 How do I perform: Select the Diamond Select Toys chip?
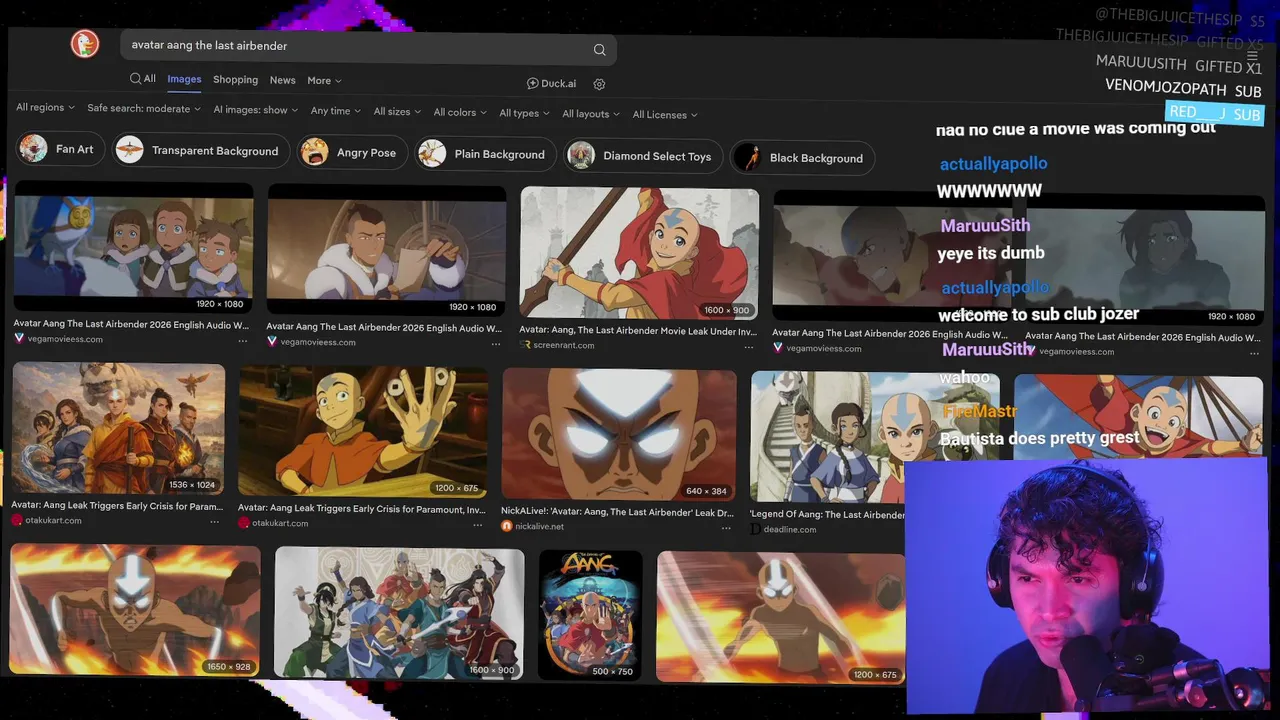[643, 156]
